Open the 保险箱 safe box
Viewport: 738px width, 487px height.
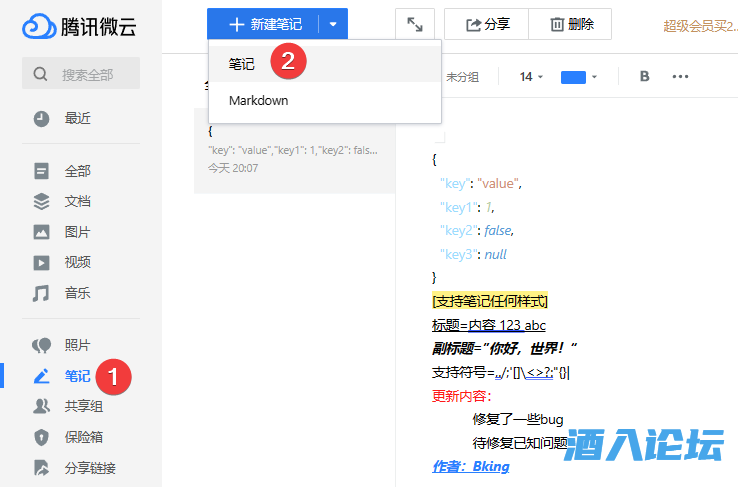[83, 437]
